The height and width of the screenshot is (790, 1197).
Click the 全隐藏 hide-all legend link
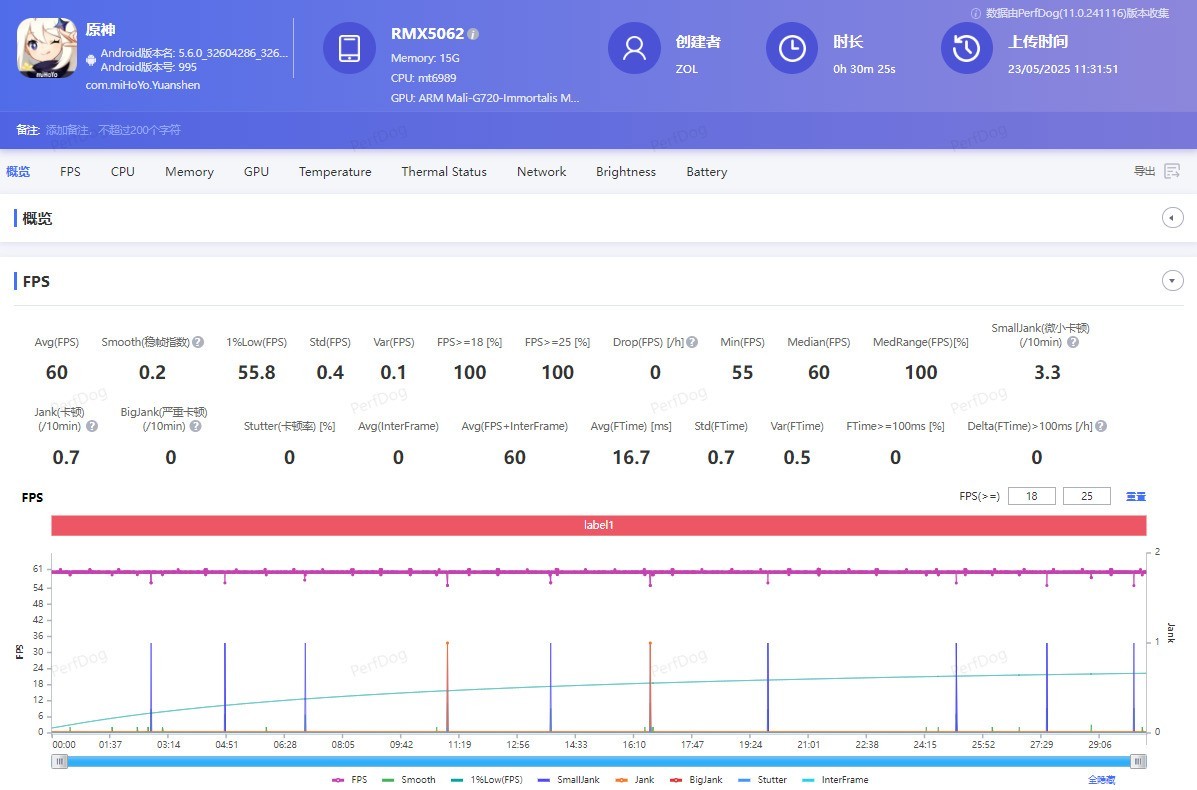(1101, 780)
